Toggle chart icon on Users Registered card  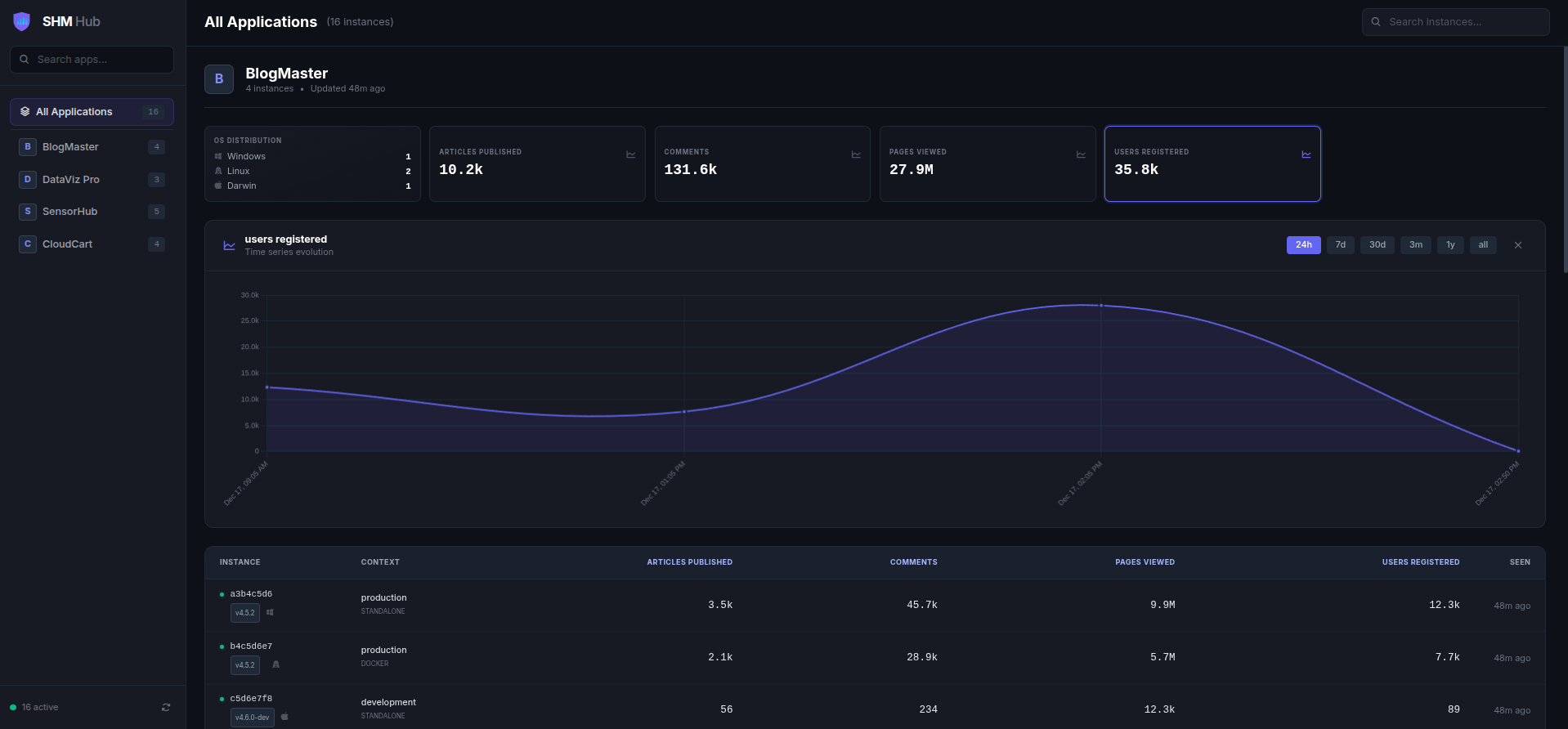pos(1306,154)
